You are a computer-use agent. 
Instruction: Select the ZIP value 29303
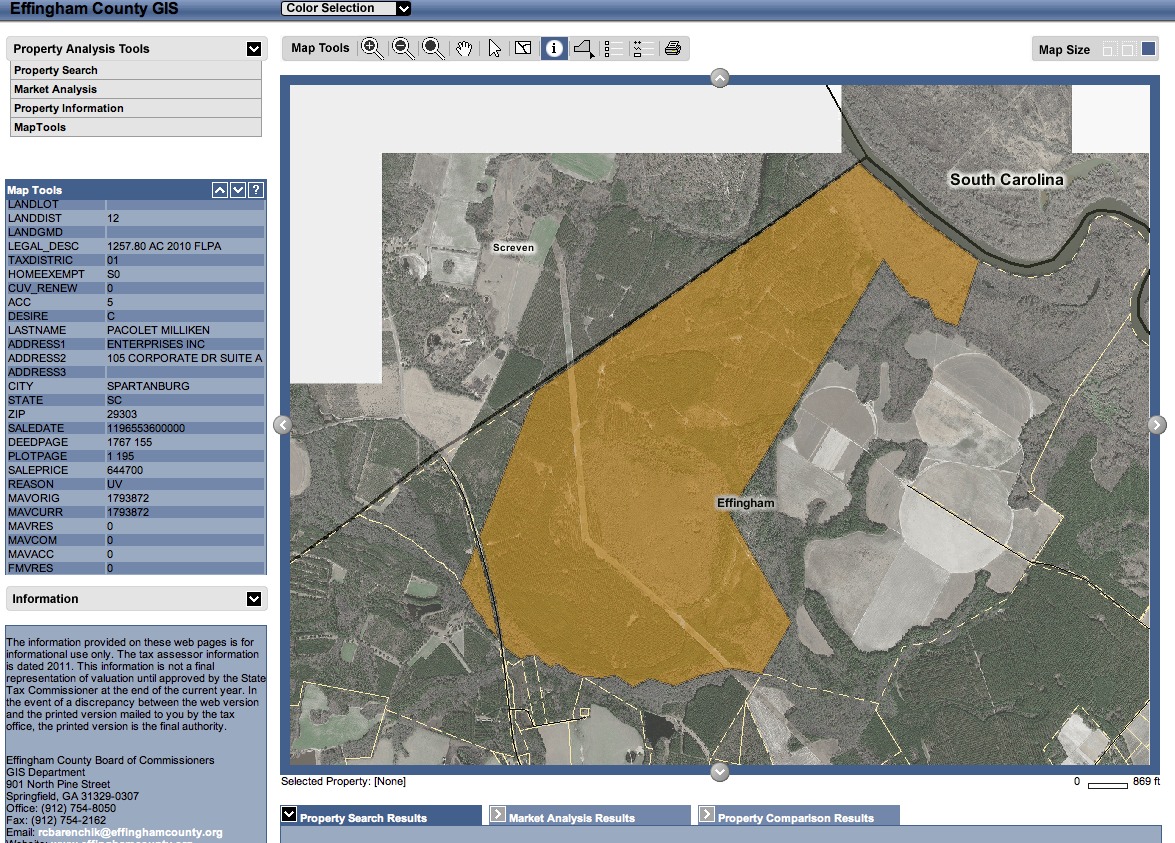tap(122, 414)
